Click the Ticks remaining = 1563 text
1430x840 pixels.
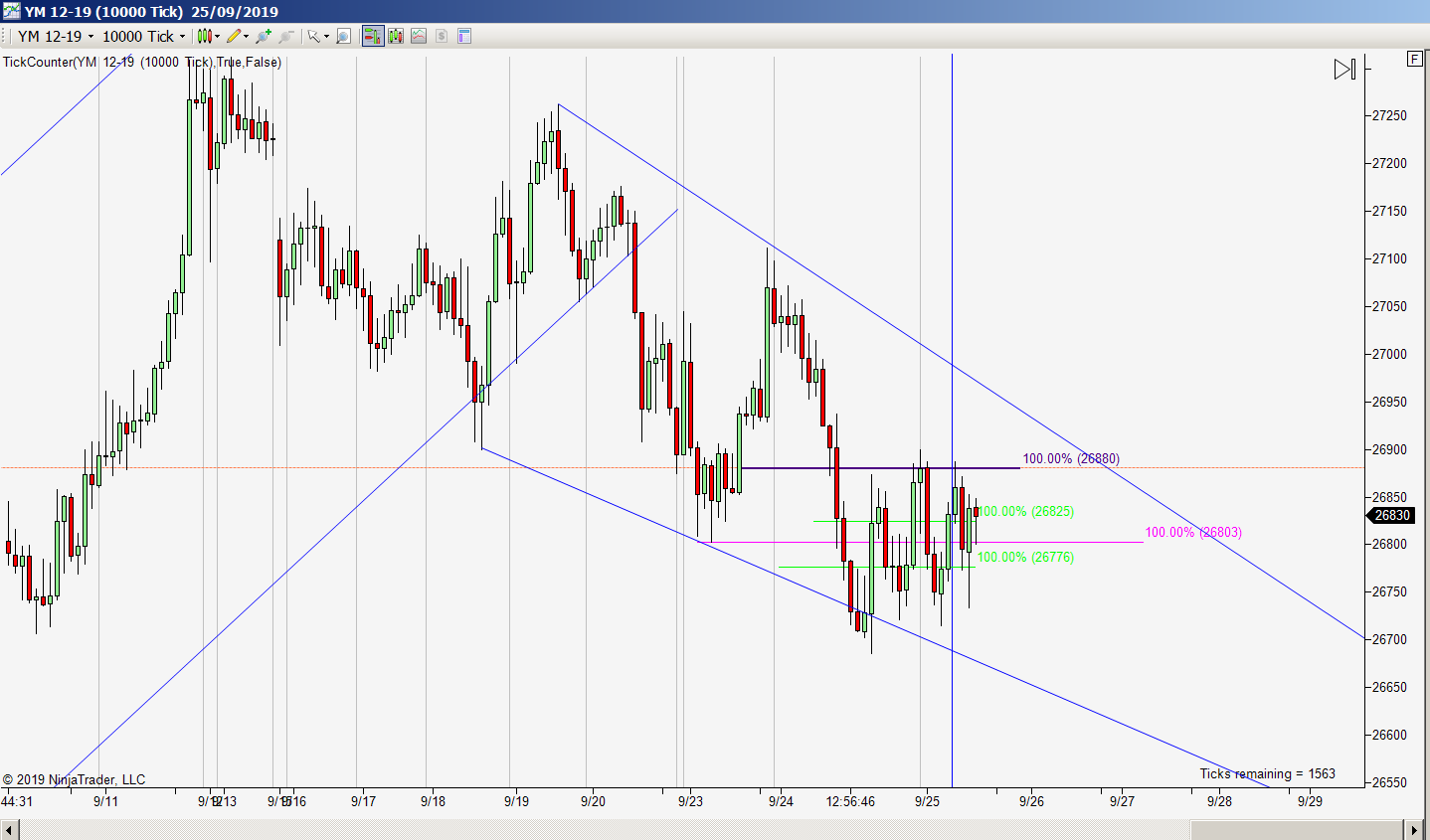[x=1267, y=773]
